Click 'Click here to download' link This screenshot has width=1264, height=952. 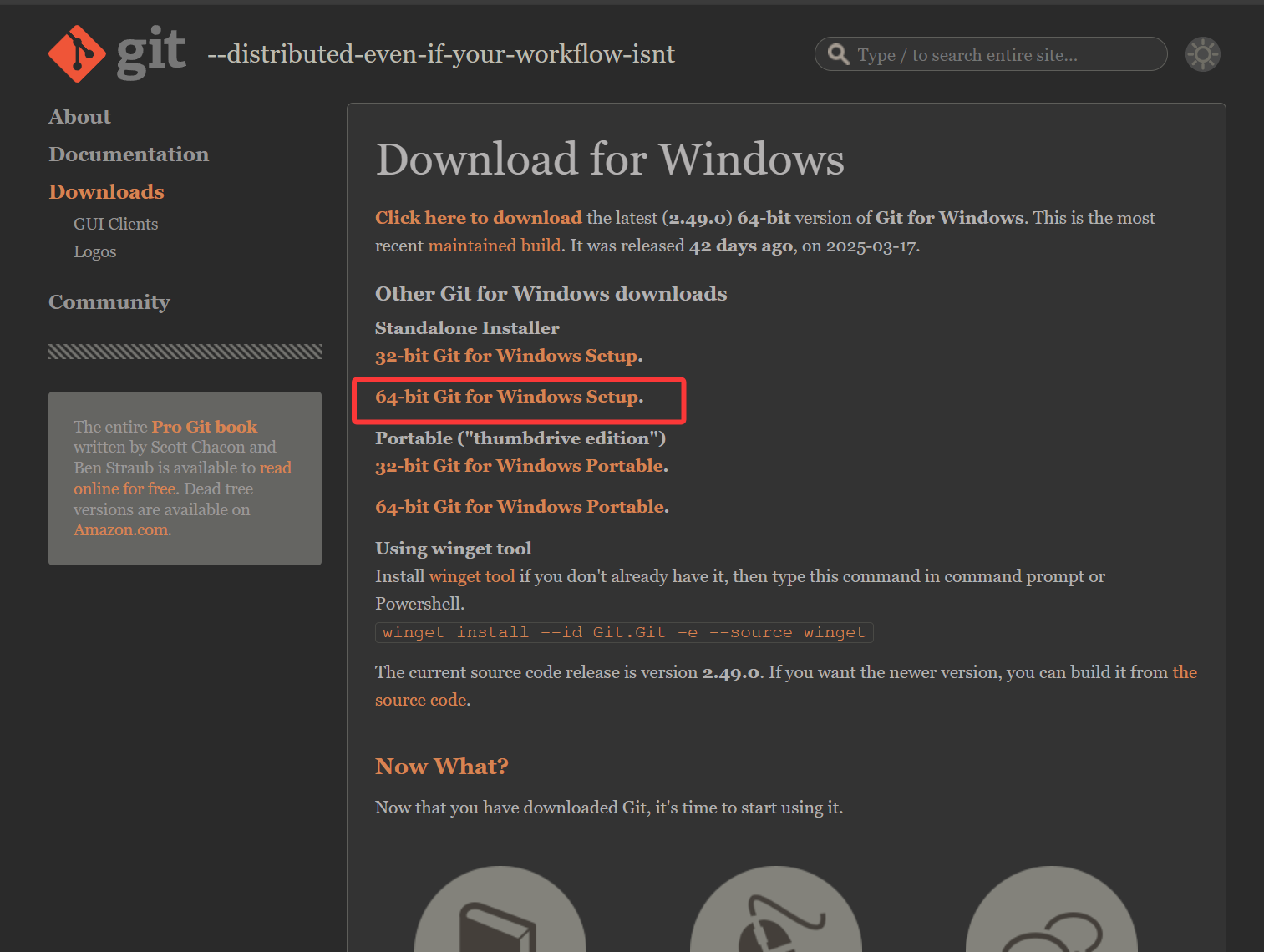click(478, 218)
